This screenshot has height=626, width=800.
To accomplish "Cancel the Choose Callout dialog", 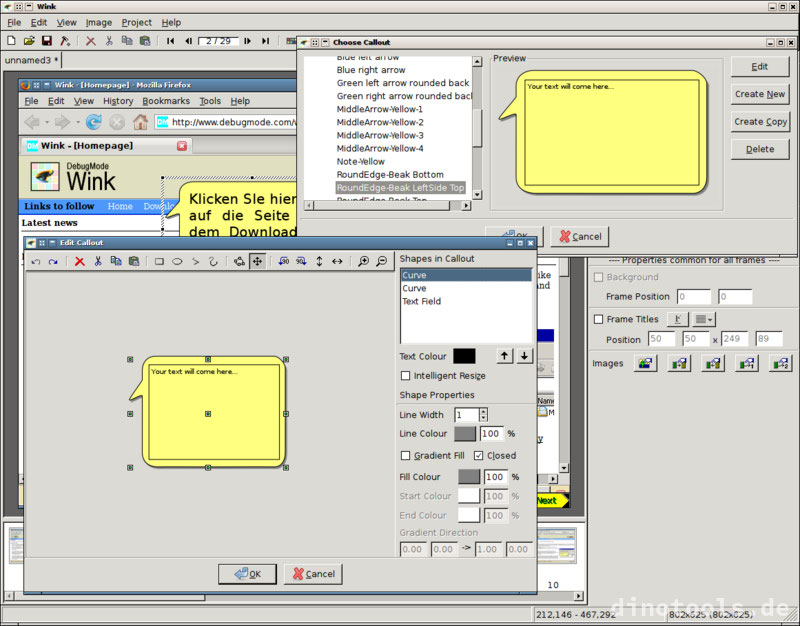I will pyautogui.click(x=580, y=237).
